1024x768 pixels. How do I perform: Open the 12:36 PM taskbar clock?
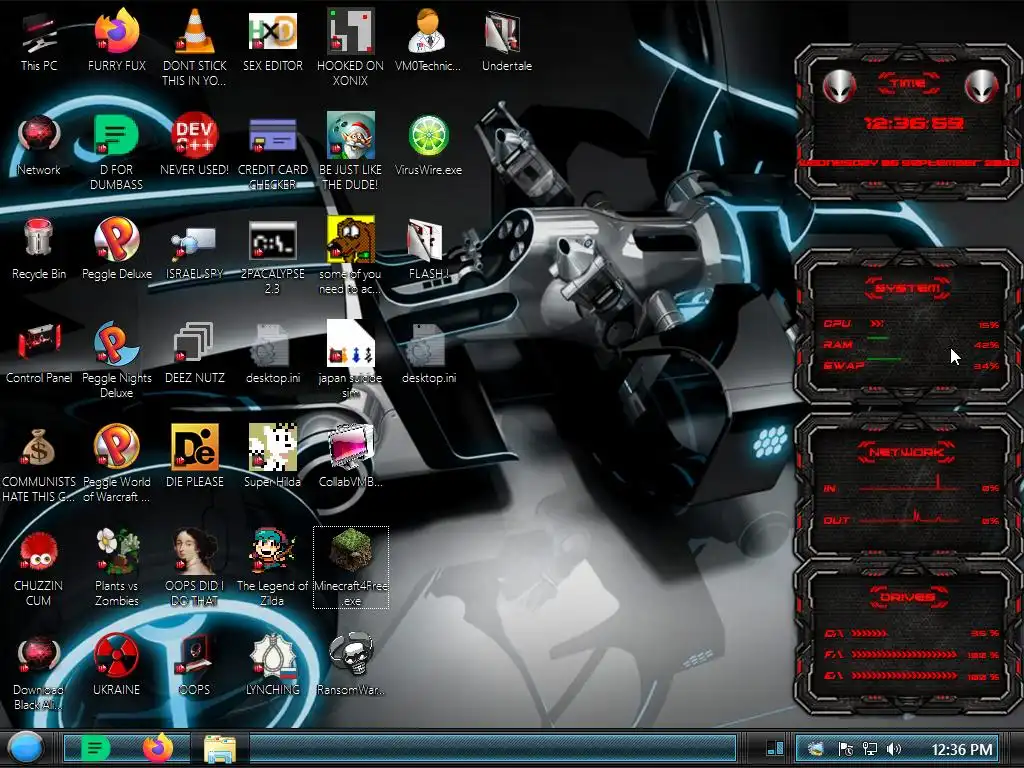(962, 749)
